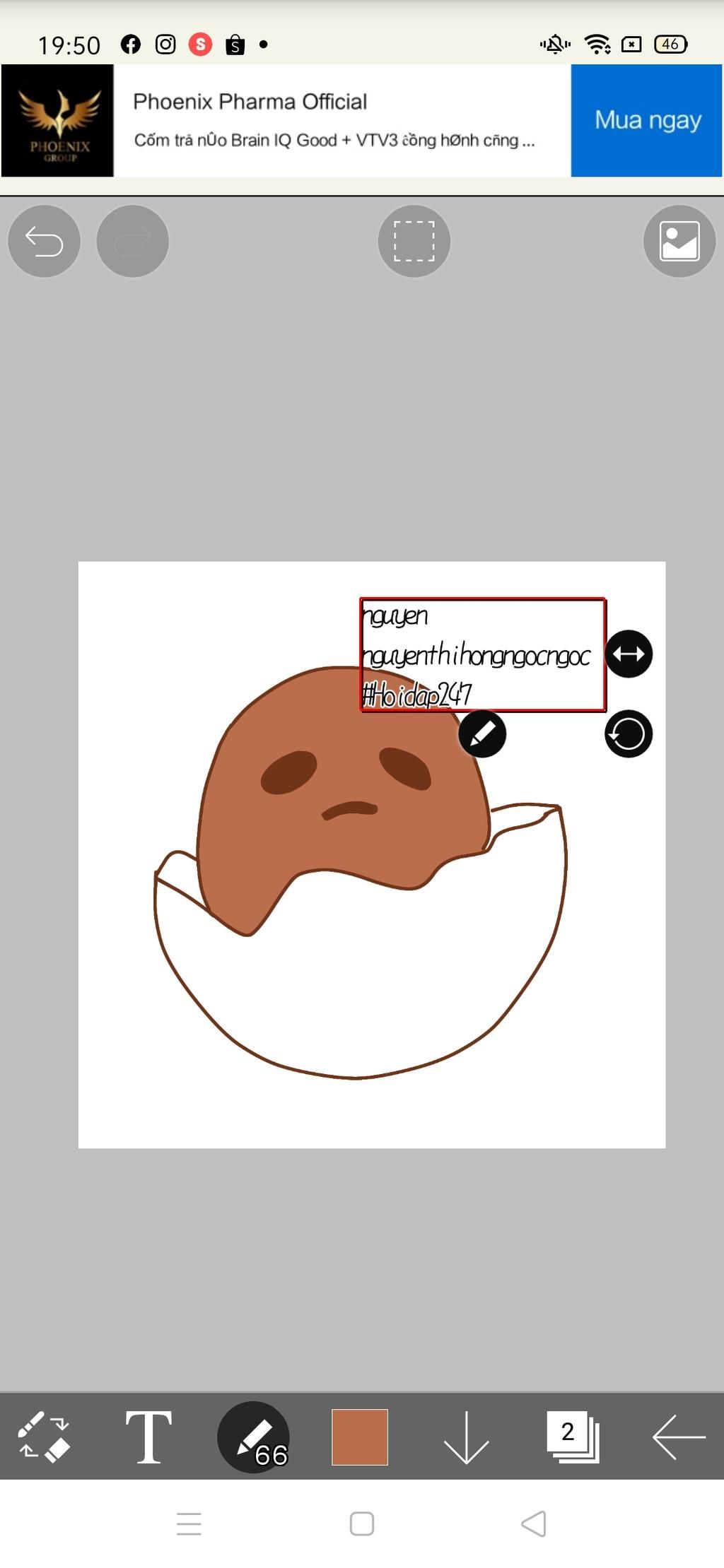The width and height of the screenshot is (724, 1568).
Task: Tap the Android home button
Action: (x=362, y=1524)
